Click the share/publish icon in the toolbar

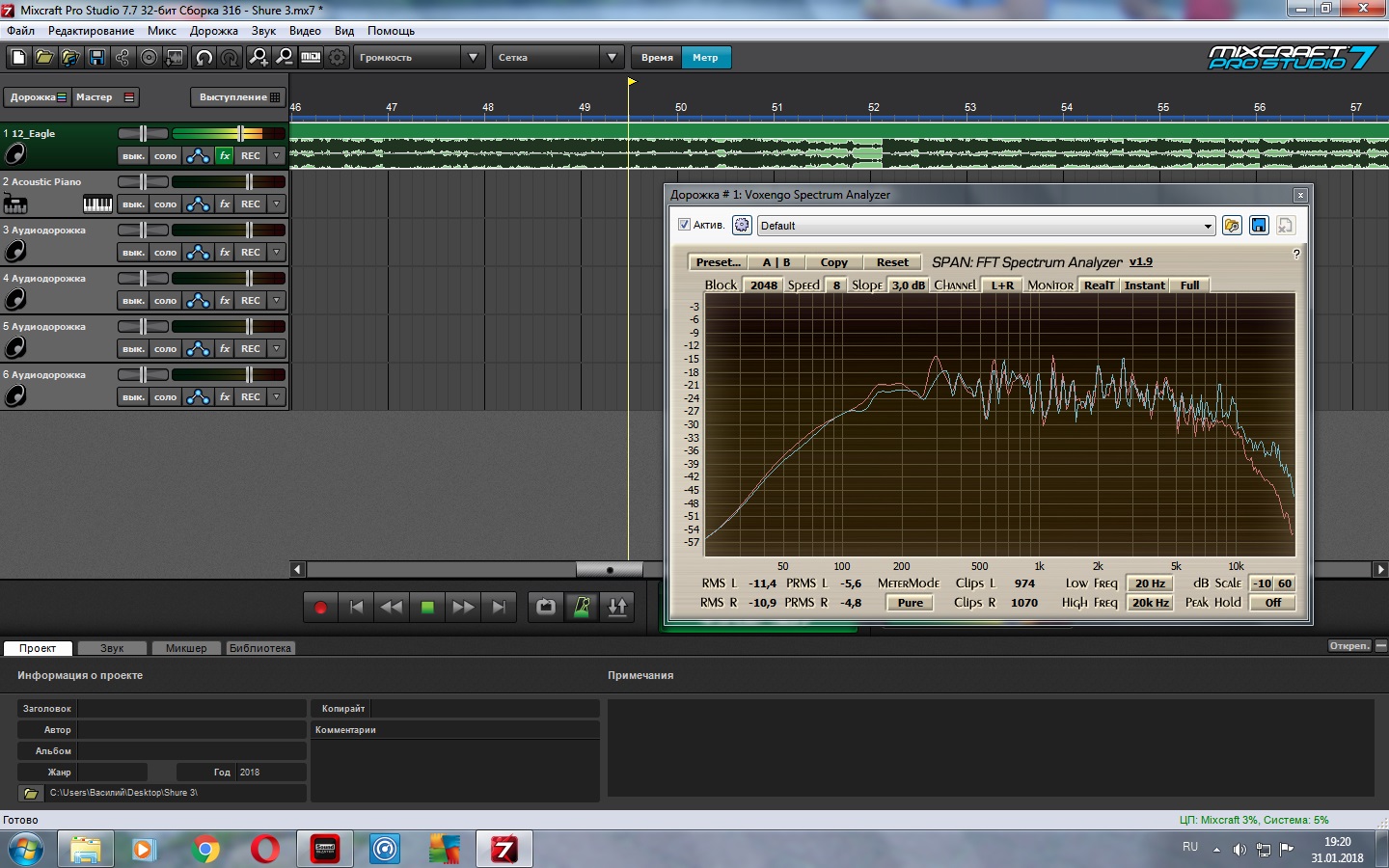point(123,58)
